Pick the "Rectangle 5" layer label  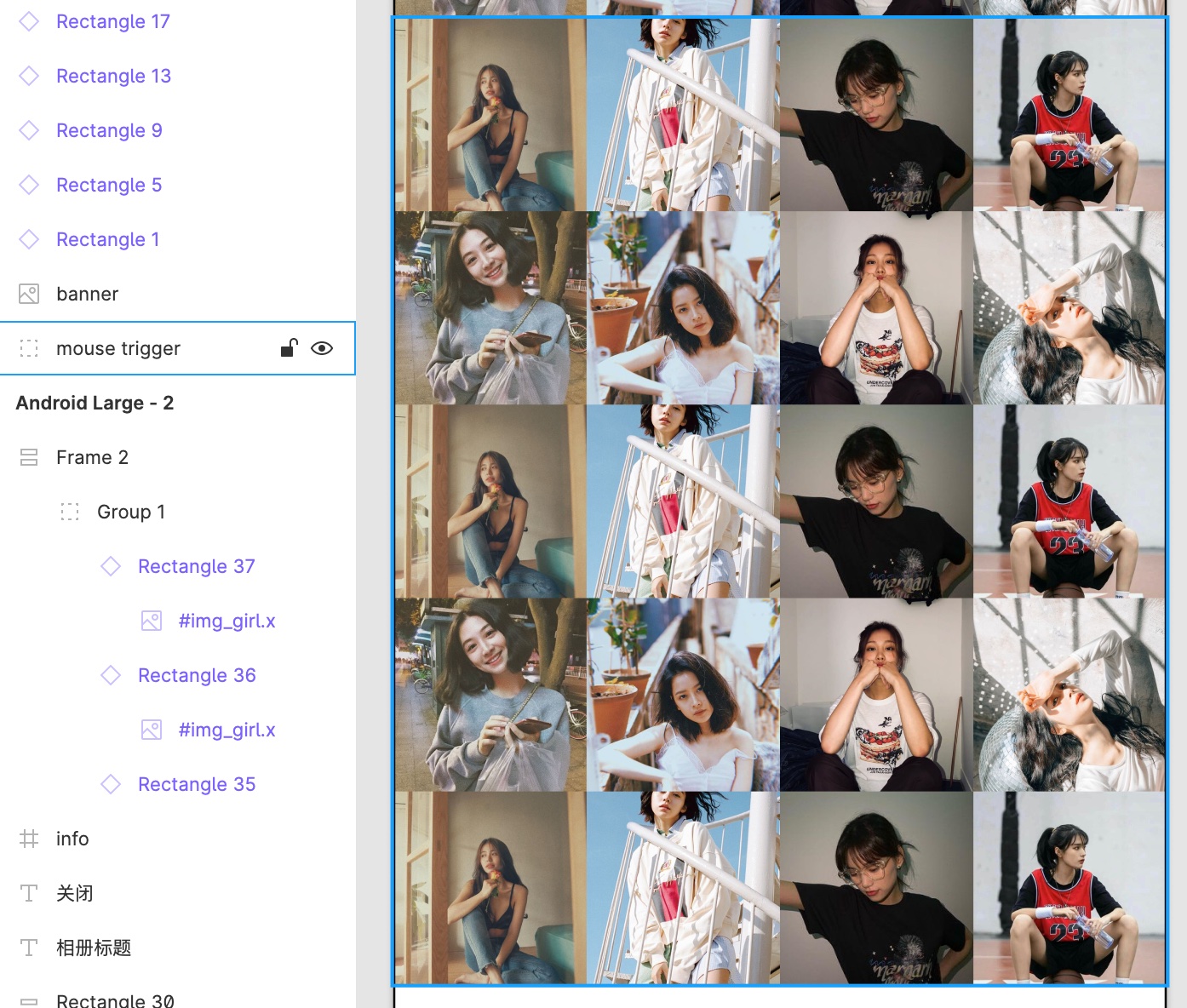[x=109, y=185]
